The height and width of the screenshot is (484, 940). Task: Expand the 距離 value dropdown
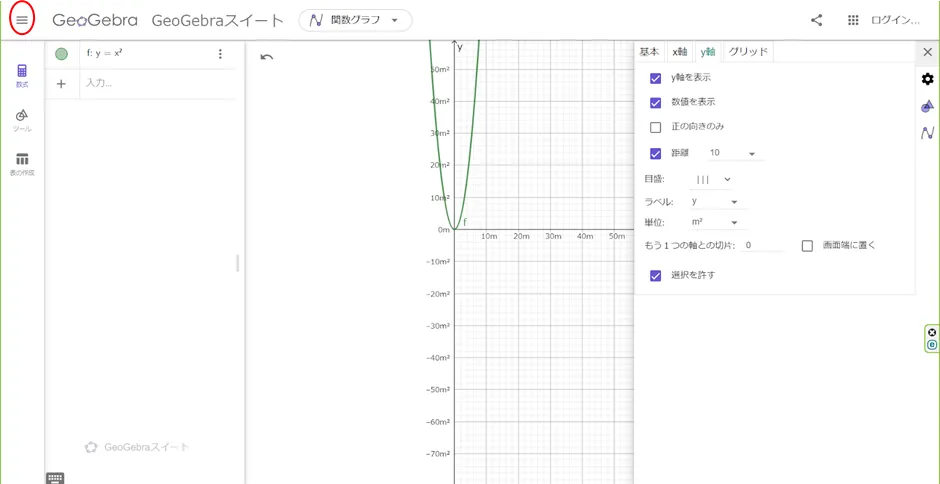[733, 154]
